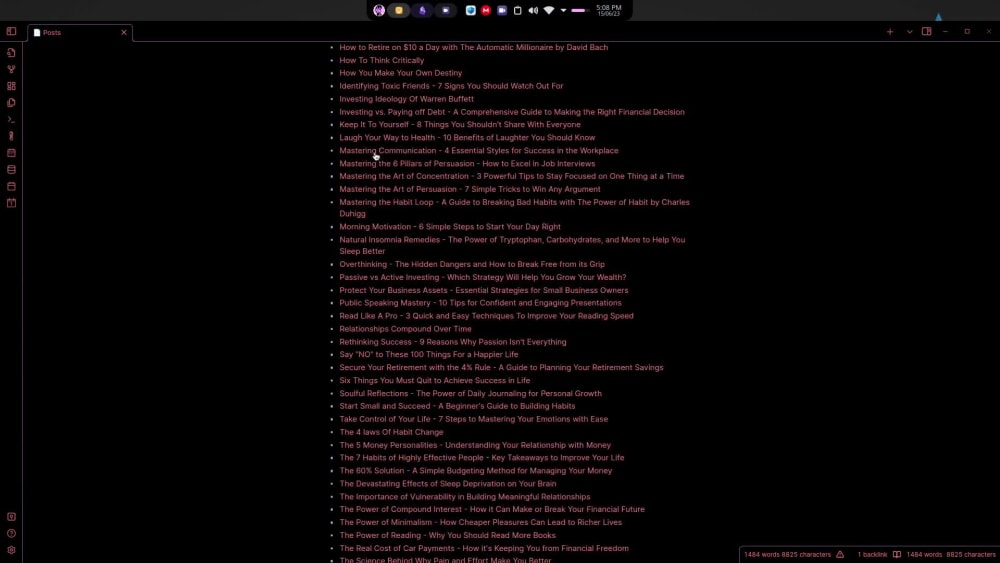Open link 'Keep It To Yourself - 8 Things'

(460, 125)
